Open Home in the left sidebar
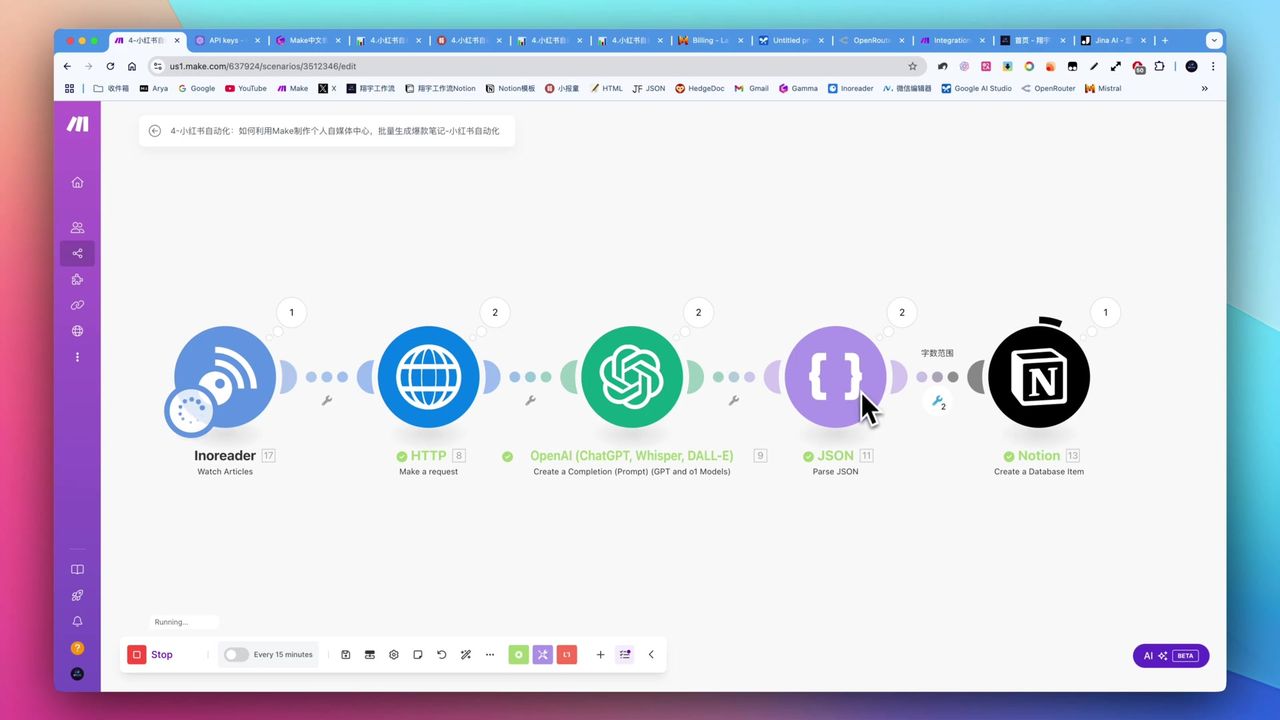 click(77, 182)
